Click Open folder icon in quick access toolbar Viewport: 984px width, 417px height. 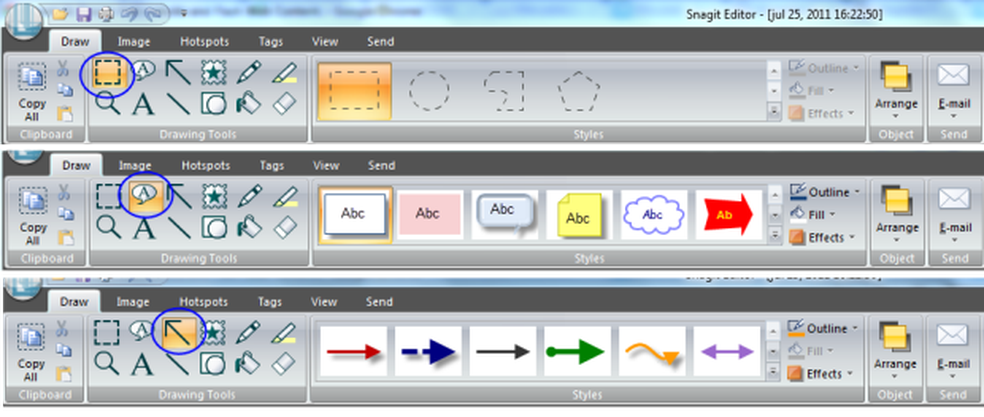pyautogui.click(x=60, y=13)
